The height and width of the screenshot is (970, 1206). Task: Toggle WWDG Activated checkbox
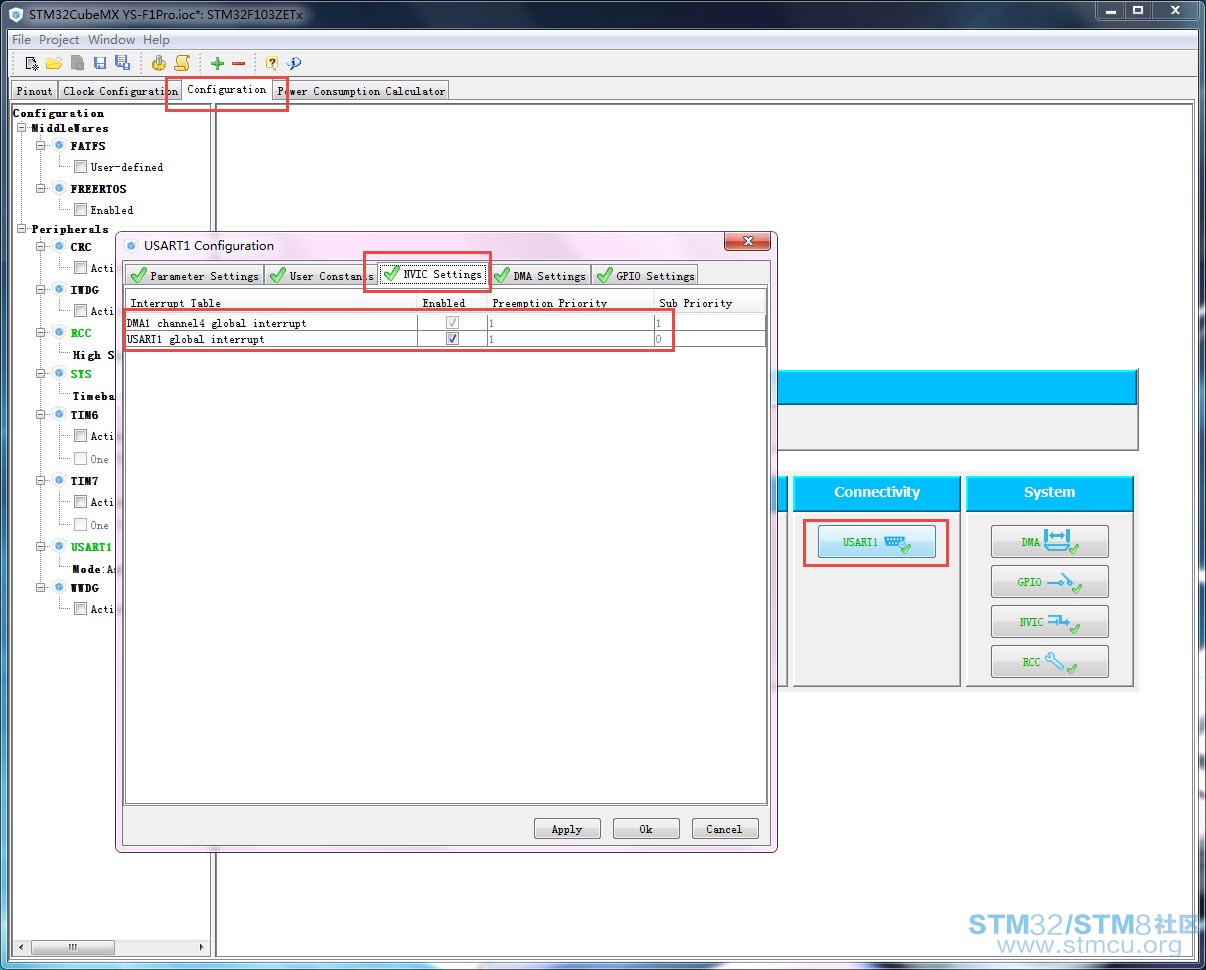coord(81,609)
